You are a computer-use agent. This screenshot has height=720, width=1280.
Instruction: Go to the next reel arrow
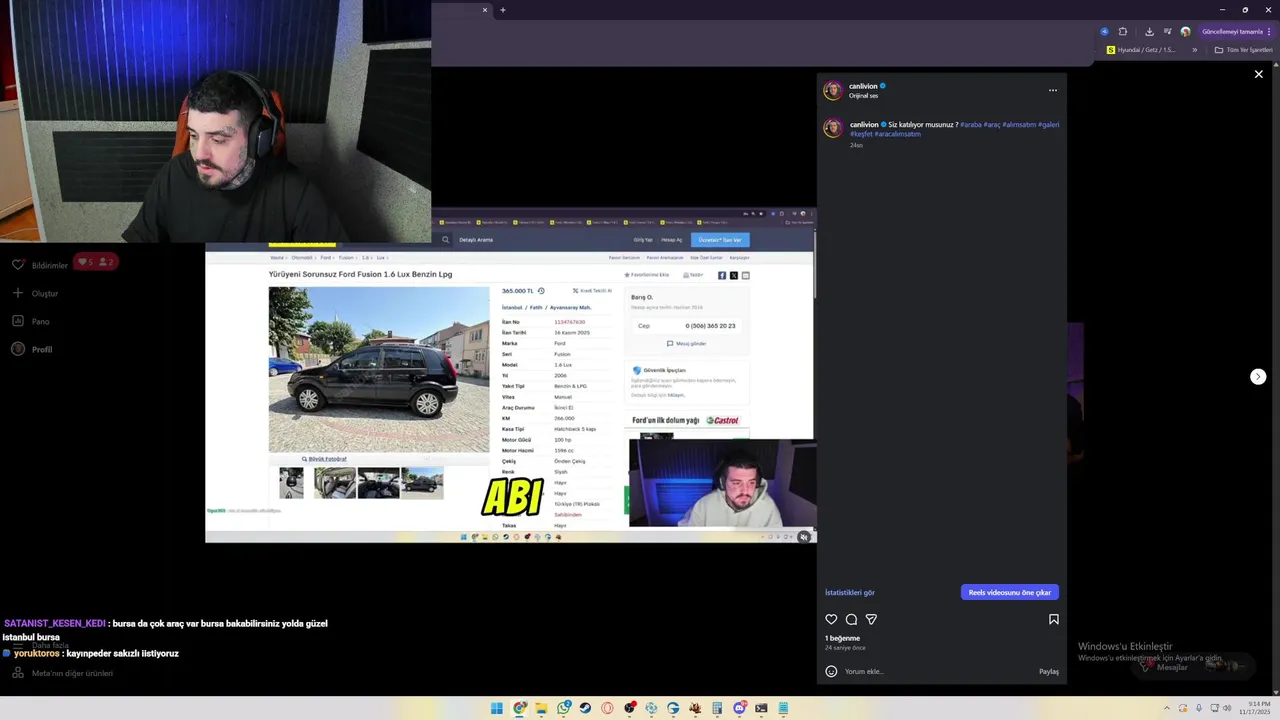point(1258,376)
